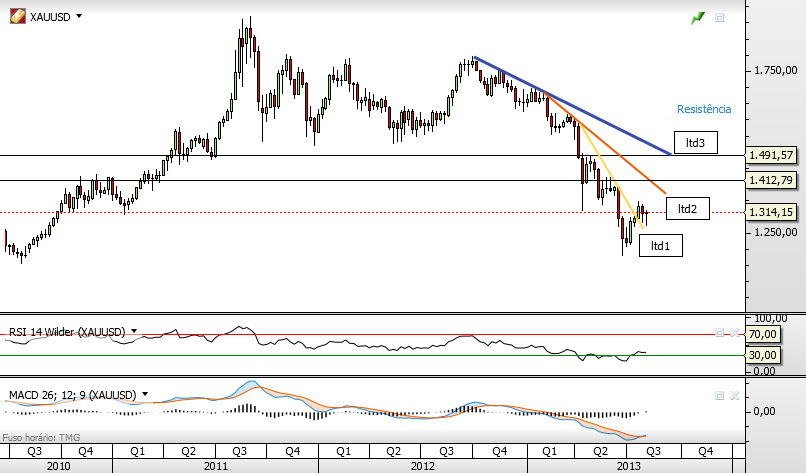Click the Resistência text annotation
This screenshot has height=473, width=806.
704,109
